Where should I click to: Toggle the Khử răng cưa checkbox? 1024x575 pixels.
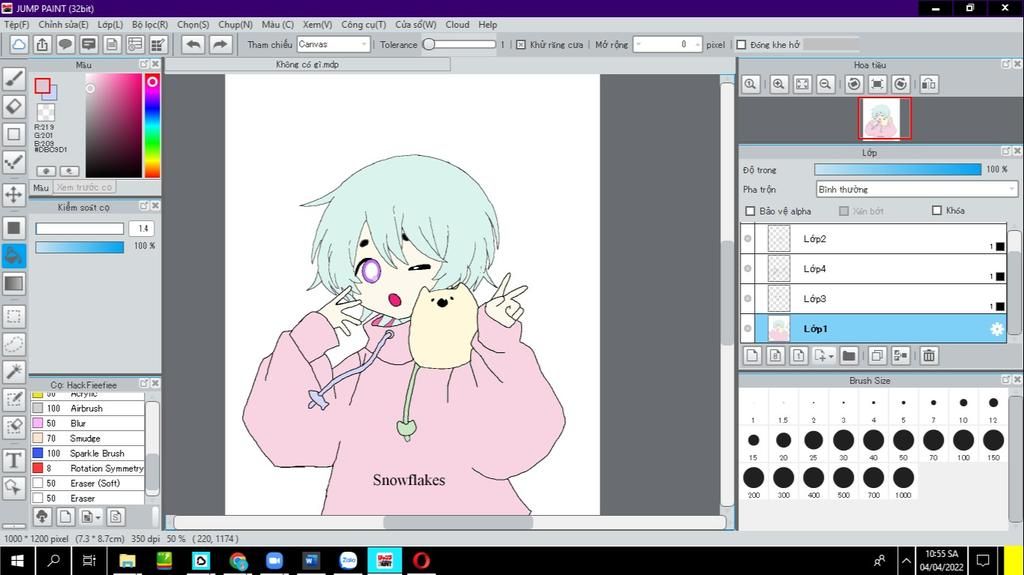(520, 44)
